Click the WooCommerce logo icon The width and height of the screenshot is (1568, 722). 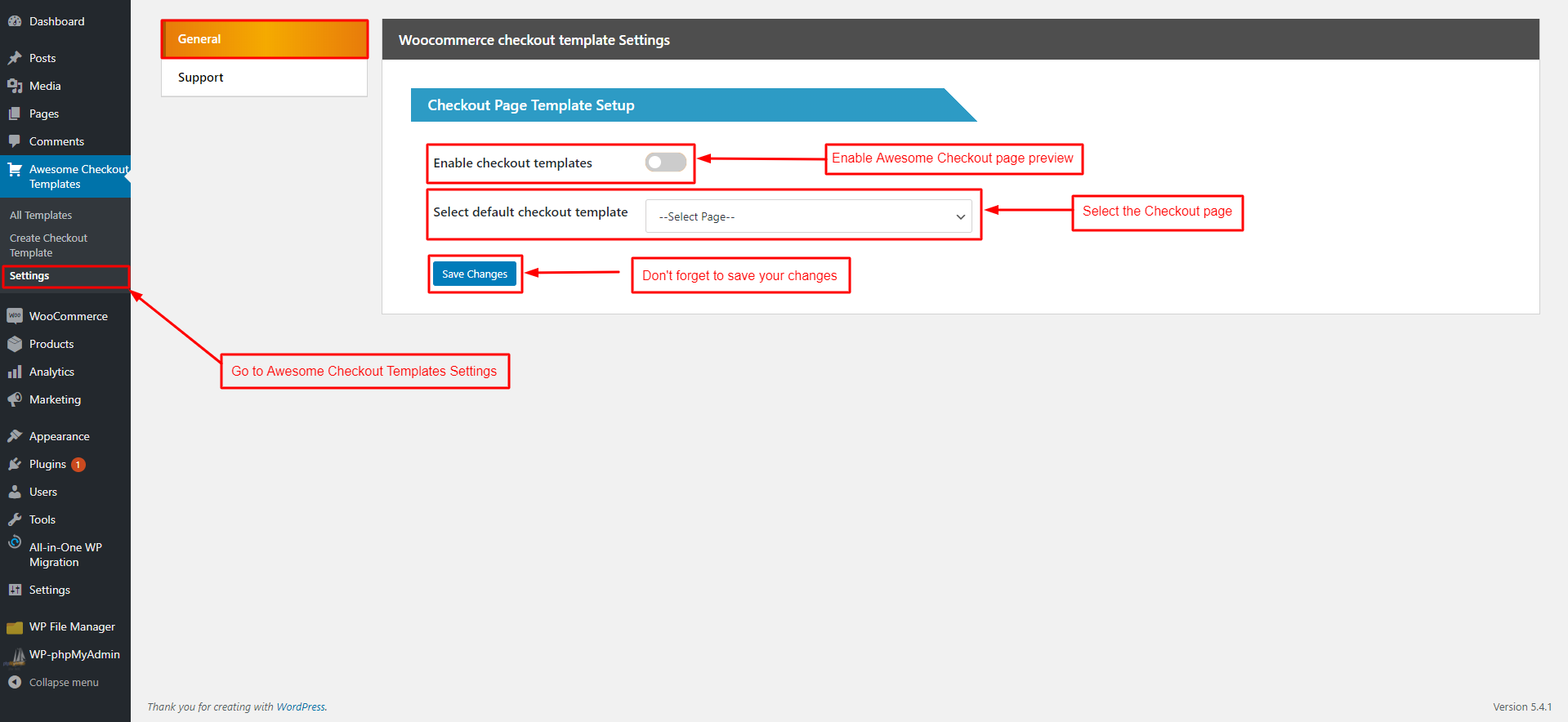click(x=15, y=316)
